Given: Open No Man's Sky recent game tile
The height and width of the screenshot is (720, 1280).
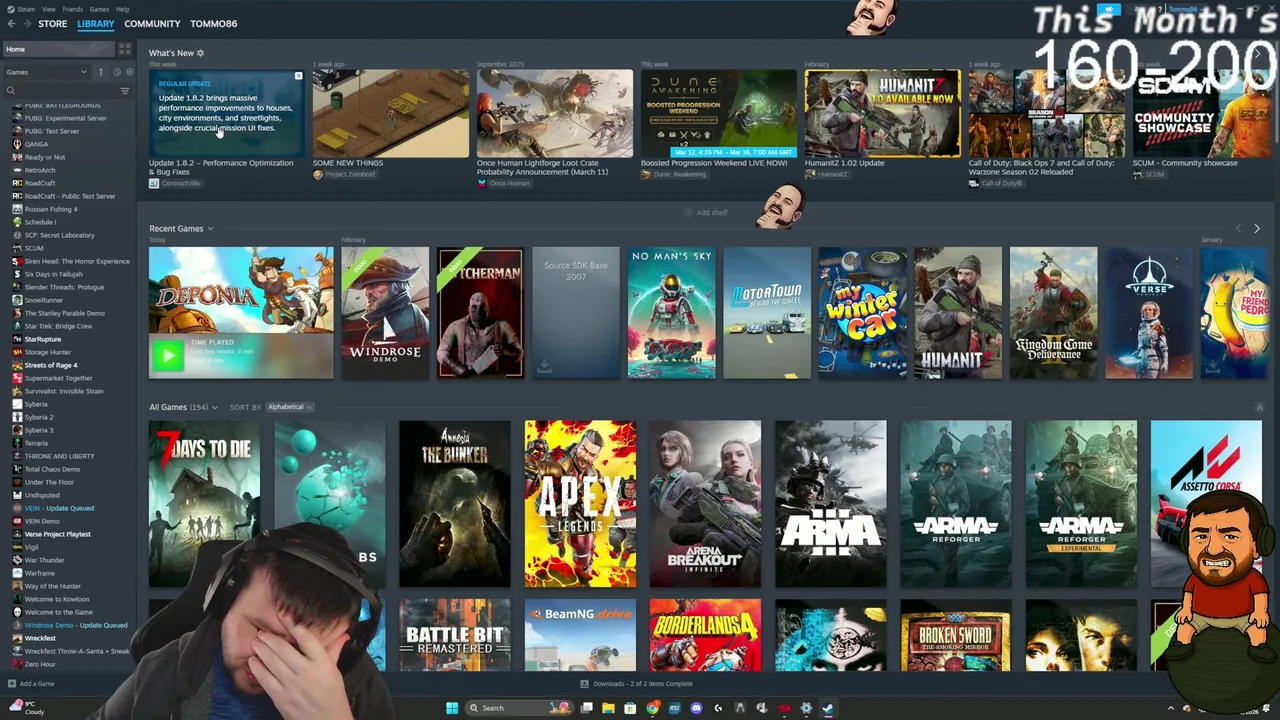Looking at the screenshot, I should [672, 313].
